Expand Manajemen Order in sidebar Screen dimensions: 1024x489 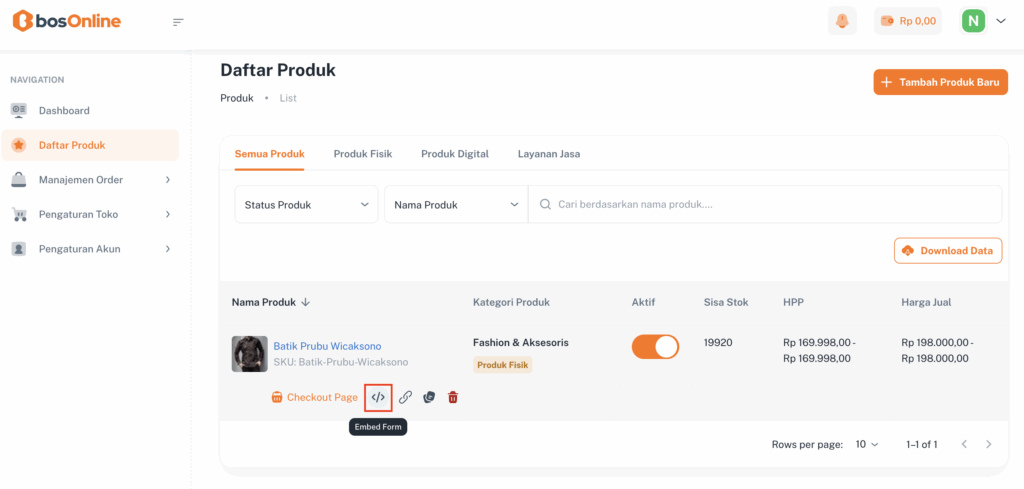pyautogui.click(x=90, y=180)
